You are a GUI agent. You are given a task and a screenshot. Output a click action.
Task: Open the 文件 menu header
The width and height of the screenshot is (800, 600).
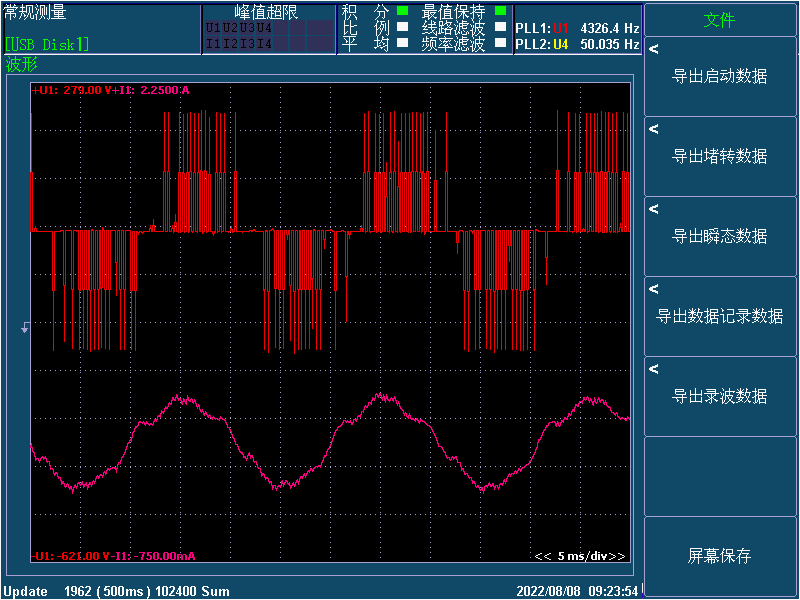tap(719, 20)
